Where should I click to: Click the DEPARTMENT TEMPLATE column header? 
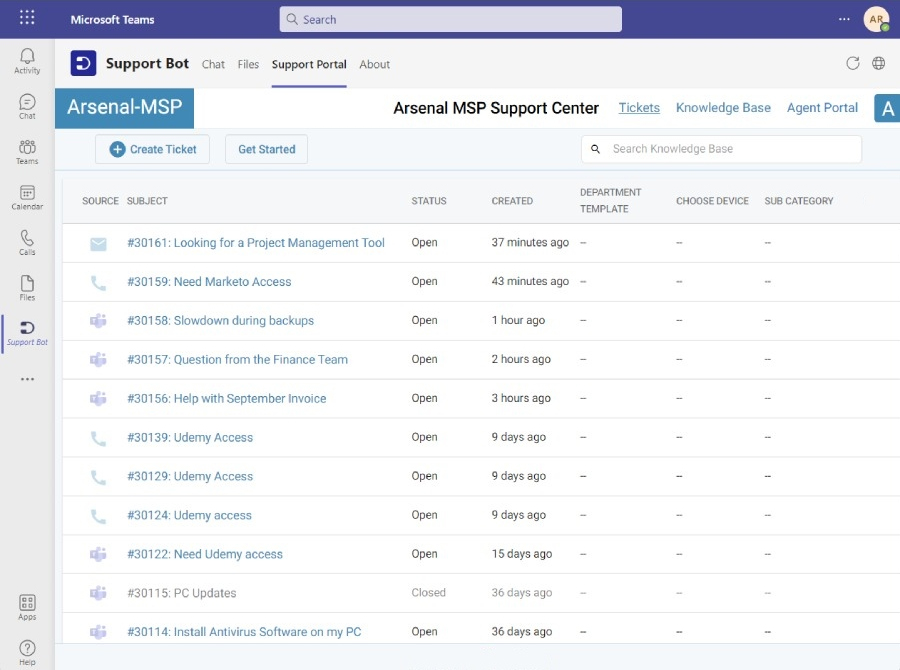point(610,200)
